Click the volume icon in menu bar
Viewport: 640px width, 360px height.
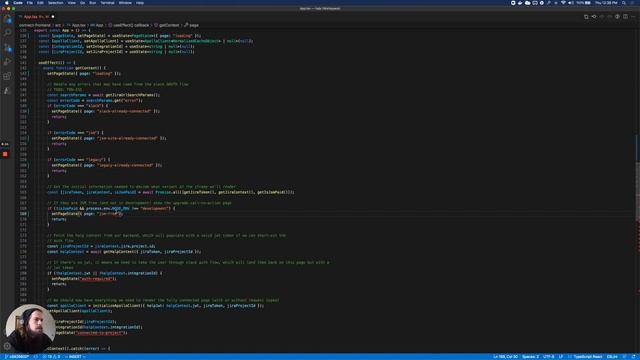click(x=571, y=3)
